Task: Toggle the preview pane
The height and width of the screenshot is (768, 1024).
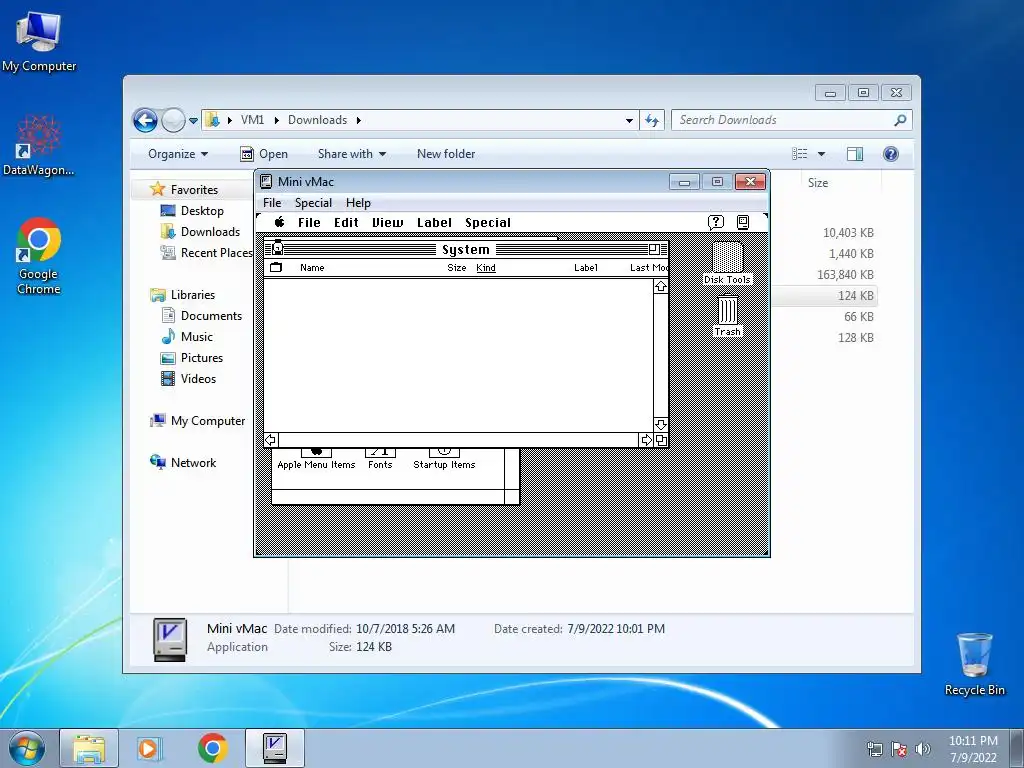Action: pyautogui.click(x=855, y=154)
